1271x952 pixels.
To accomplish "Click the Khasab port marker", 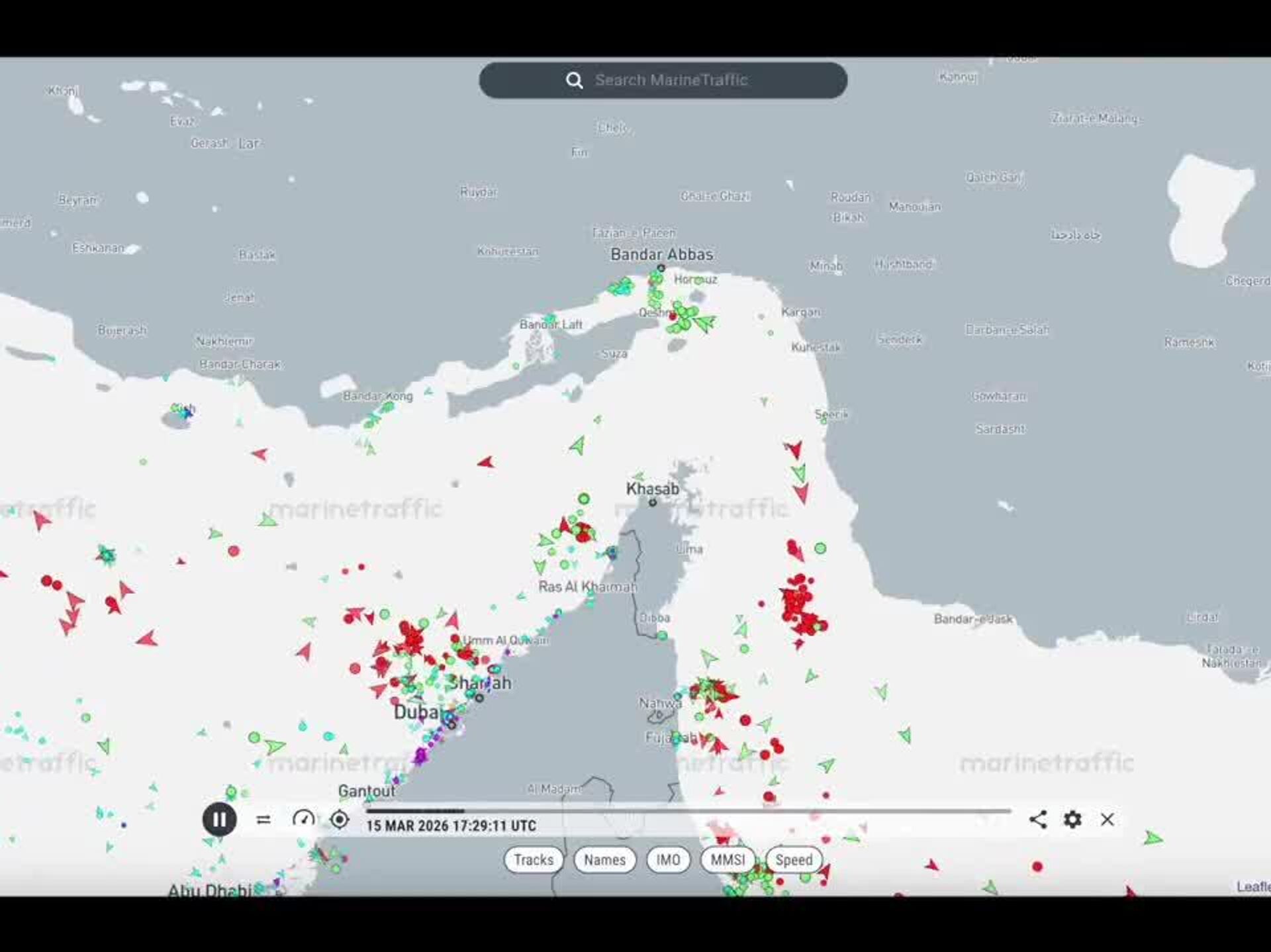I will pyautogui.click(x=653, y=502).
